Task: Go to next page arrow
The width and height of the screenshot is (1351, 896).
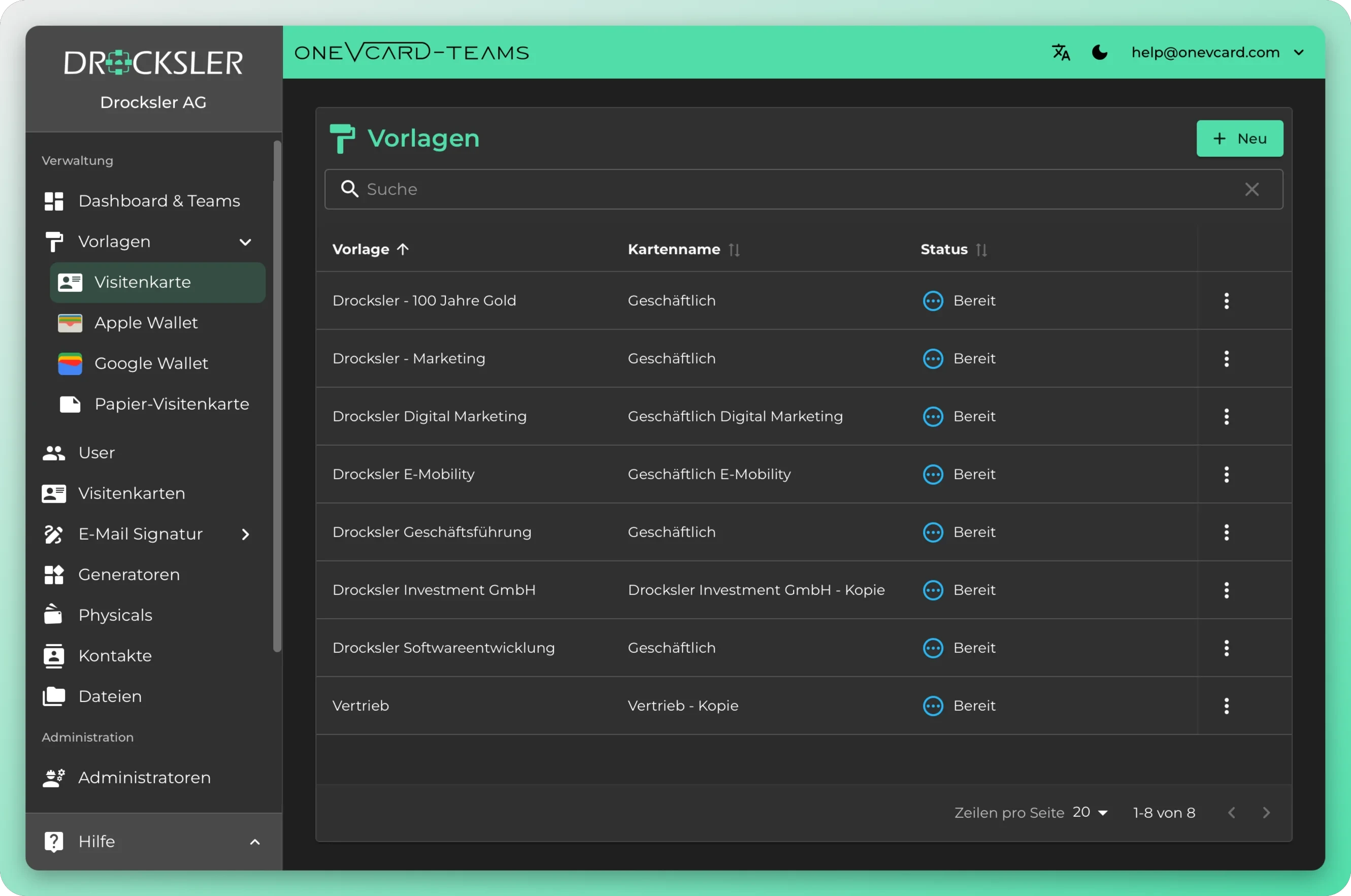Action: [x=1266, y=813]
